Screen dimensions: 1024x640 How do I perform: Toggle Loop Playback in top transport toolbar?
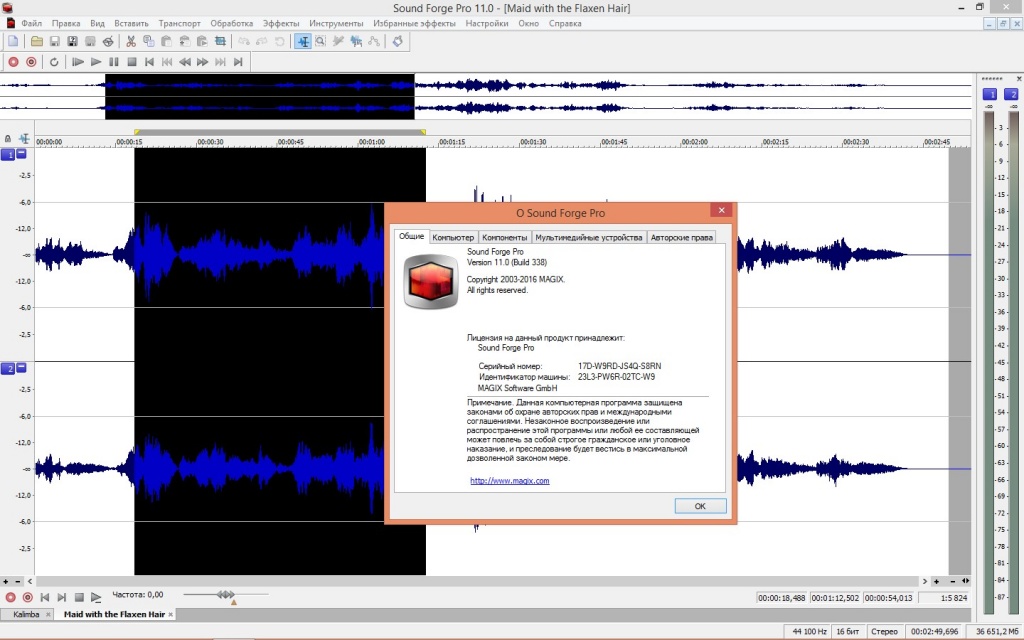[x=54, y=62]
